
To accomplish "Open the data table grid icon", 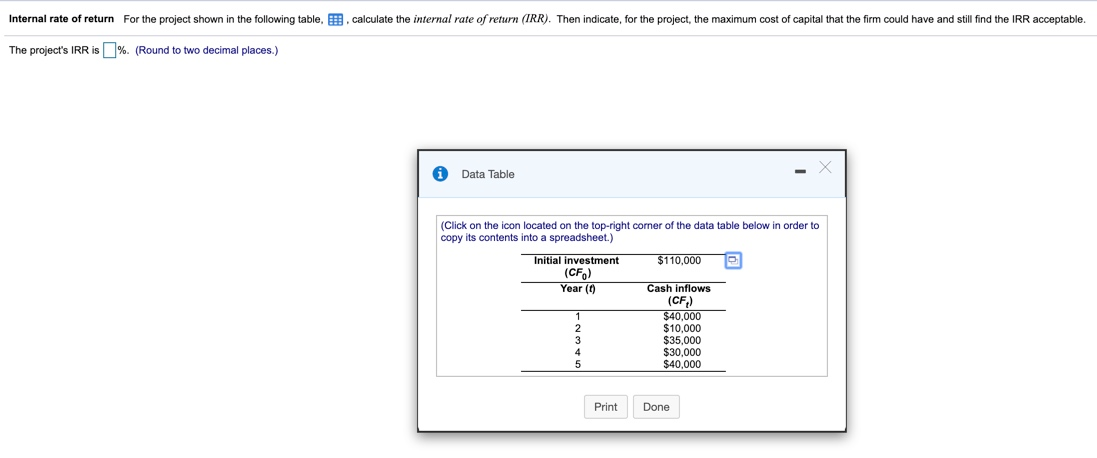I will [335, 20].
